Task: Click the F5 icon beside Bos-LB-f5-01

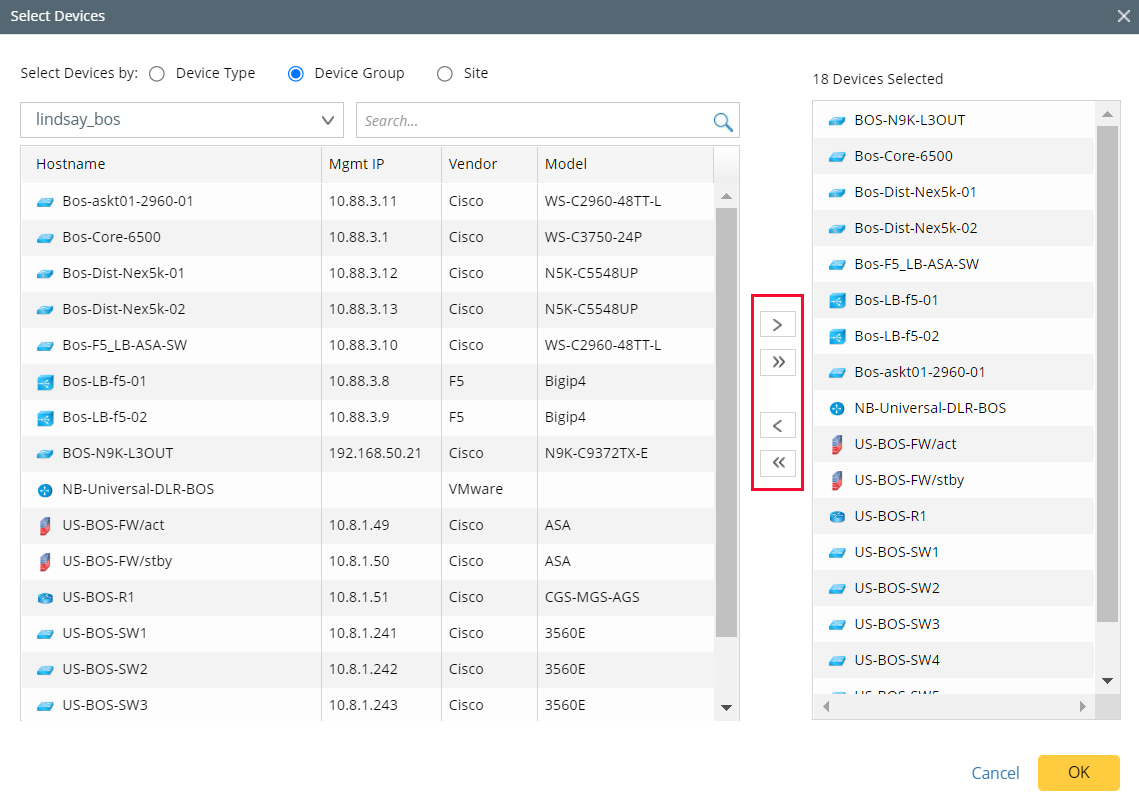Action: (x=43, y=381)
